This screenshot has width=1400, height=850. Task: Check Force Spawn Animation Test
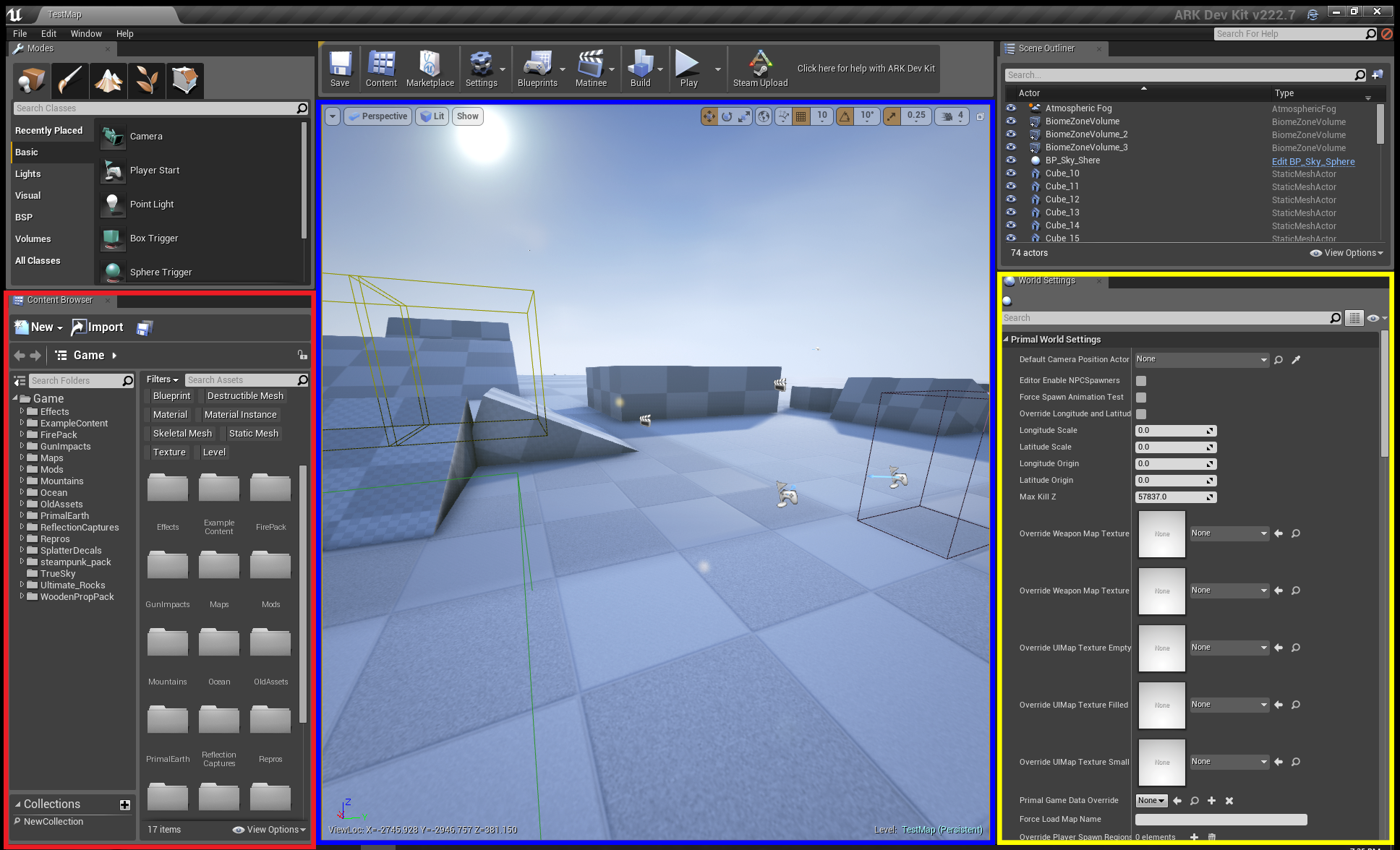pos(1141,398)
